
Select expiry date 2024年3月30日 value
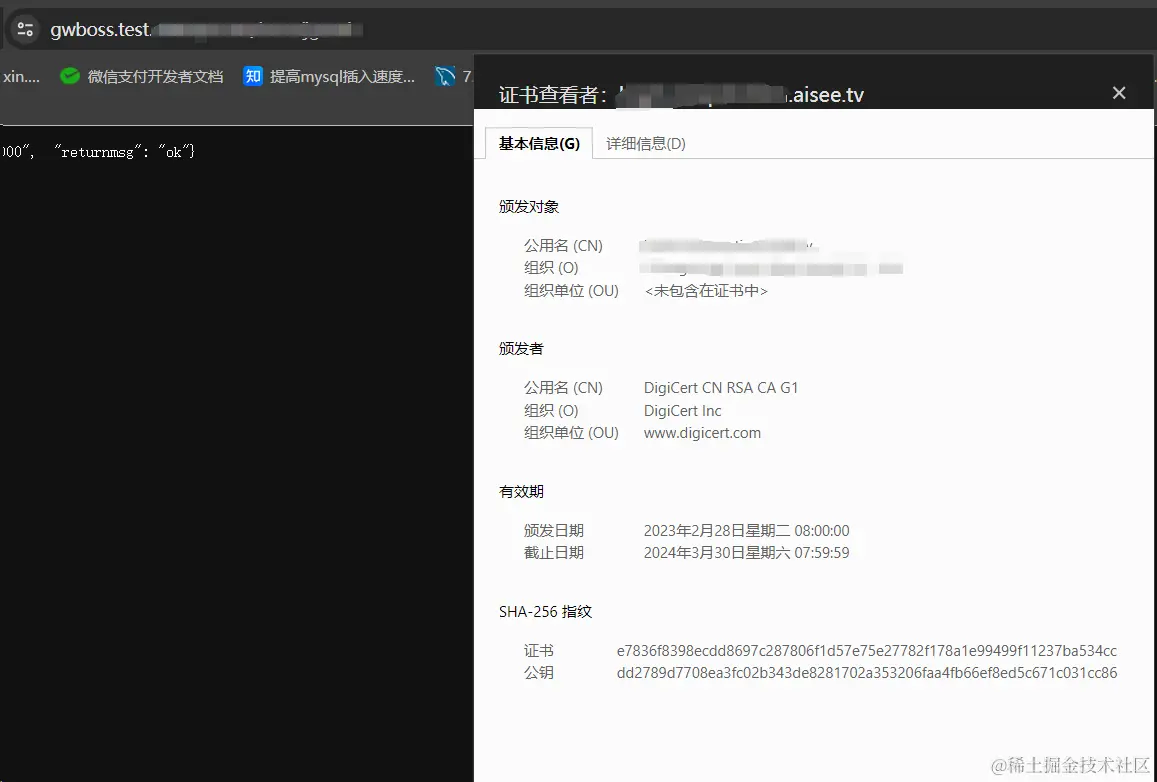(746, 553)
